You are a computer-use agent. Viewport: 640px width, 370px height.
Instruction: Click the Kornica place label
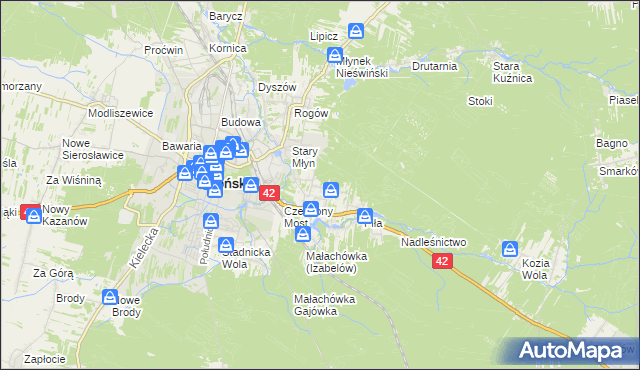(228, 48)
